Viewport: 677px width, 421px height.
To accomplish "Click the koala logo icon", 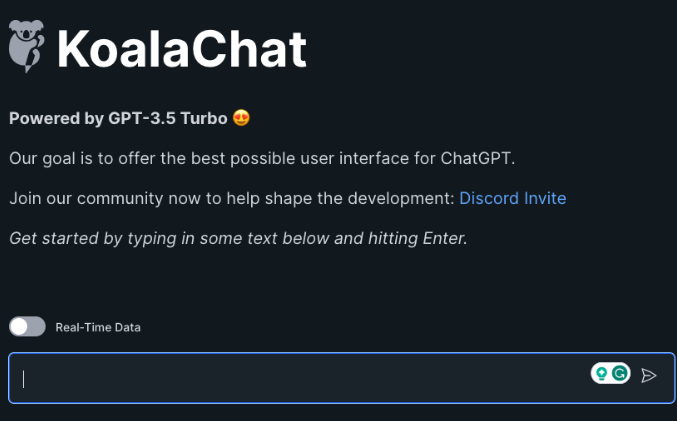I will [27, 47].
